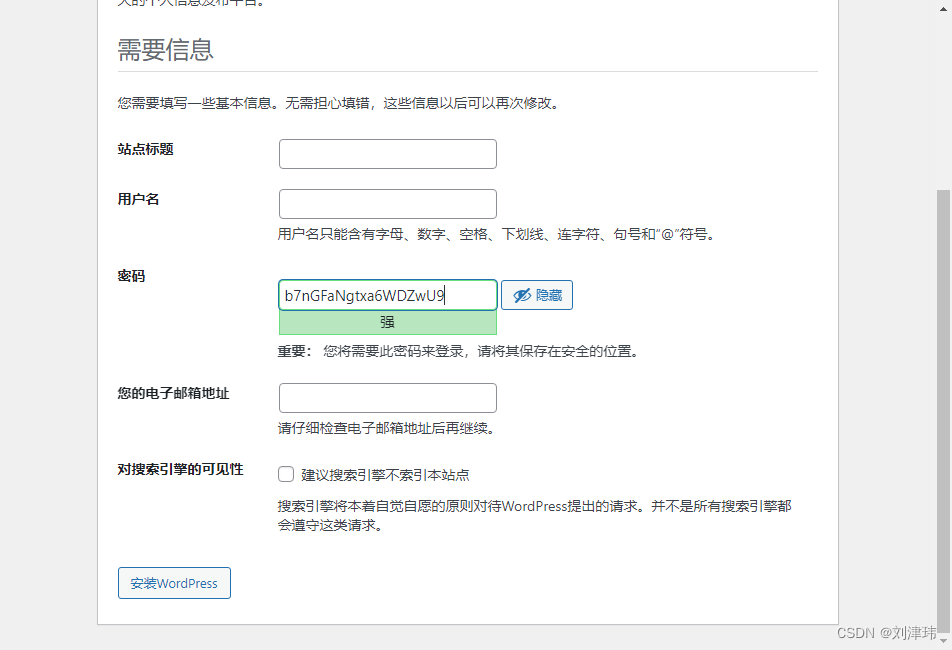Click the username hint about allowed characters

pyautogui.click(x=498, y=234)
